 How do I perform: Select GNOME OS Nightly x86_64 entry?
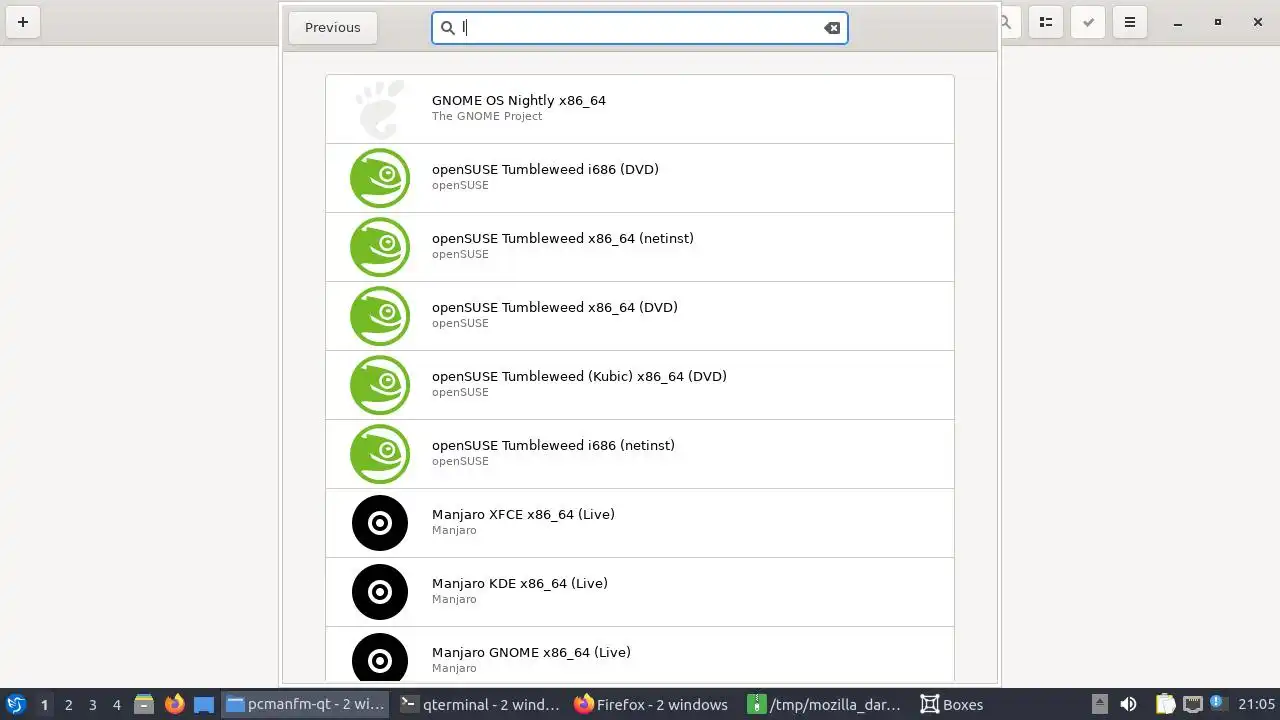[x=640, y=109]
